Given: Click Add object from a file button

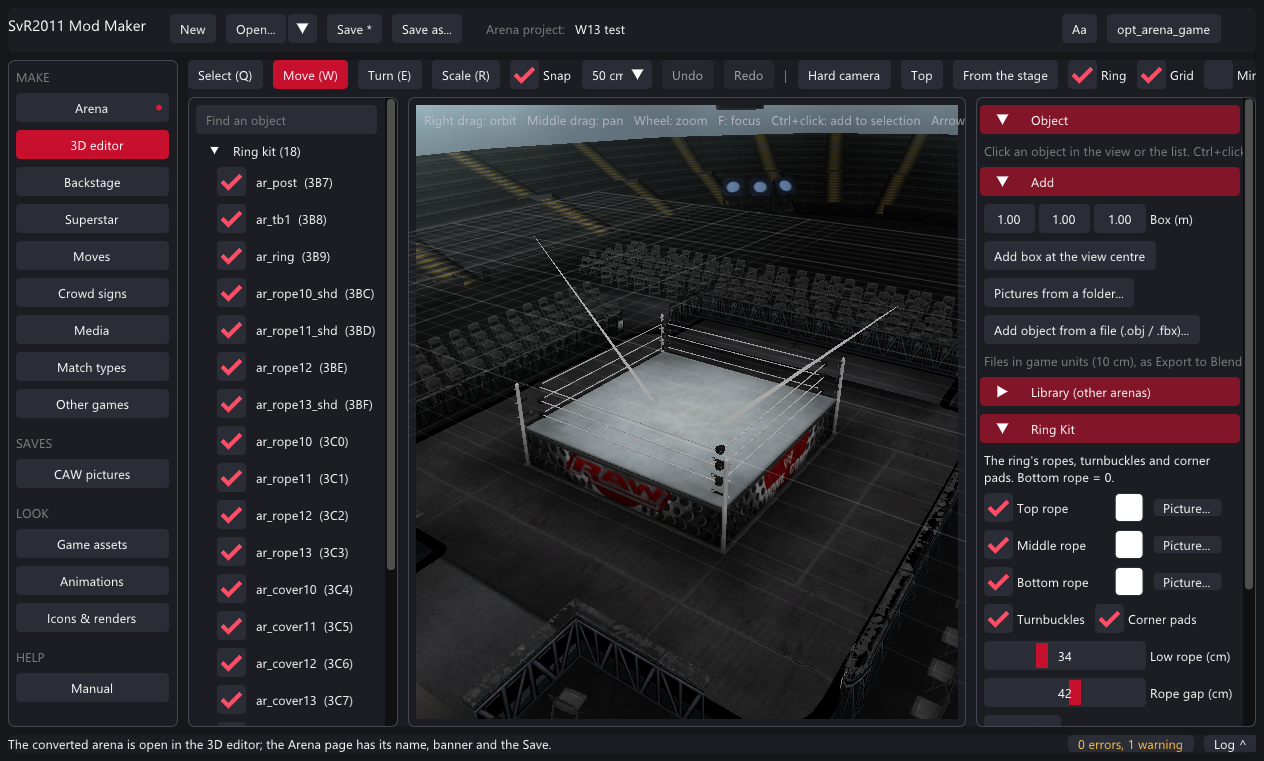Looking at the screenshot, I should tap(1092, 330).
